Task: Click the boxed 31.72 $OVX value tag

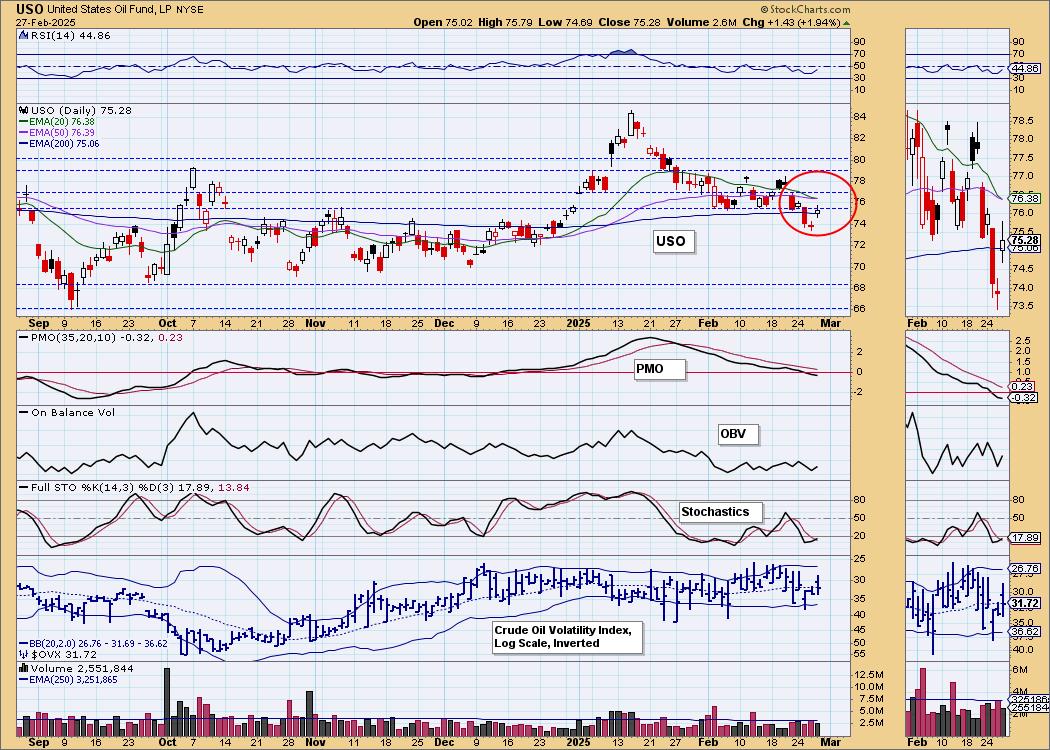Action: tap(1025, 604)
